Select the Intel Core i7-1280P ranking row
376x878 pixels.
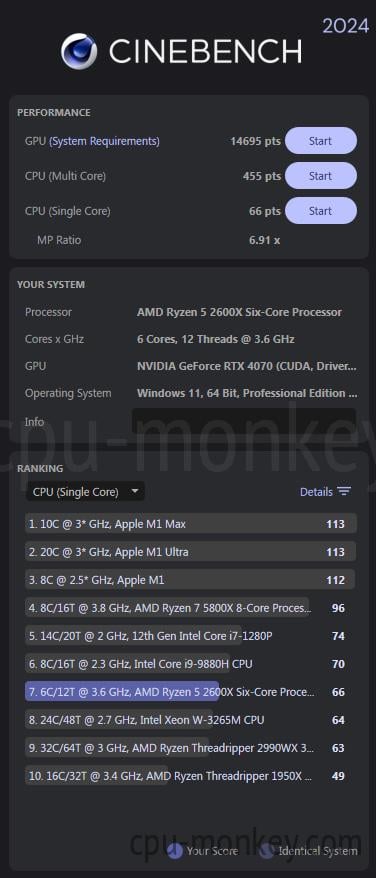(191, 636)
